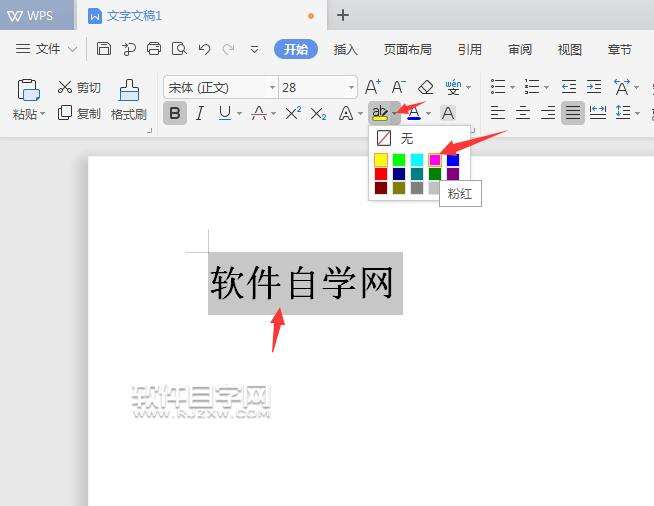Image resolution: width=654 pixels, height=506 pixels.
Task: Add new document tab with plus
Action: [x=343, y=15]
